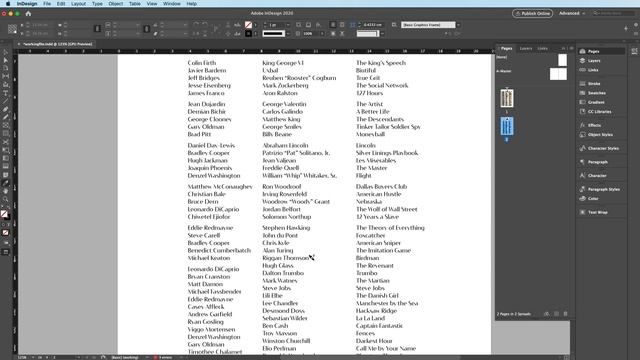Open the Type menu
This screenshot has width=640, height=360.
point(97,4)
